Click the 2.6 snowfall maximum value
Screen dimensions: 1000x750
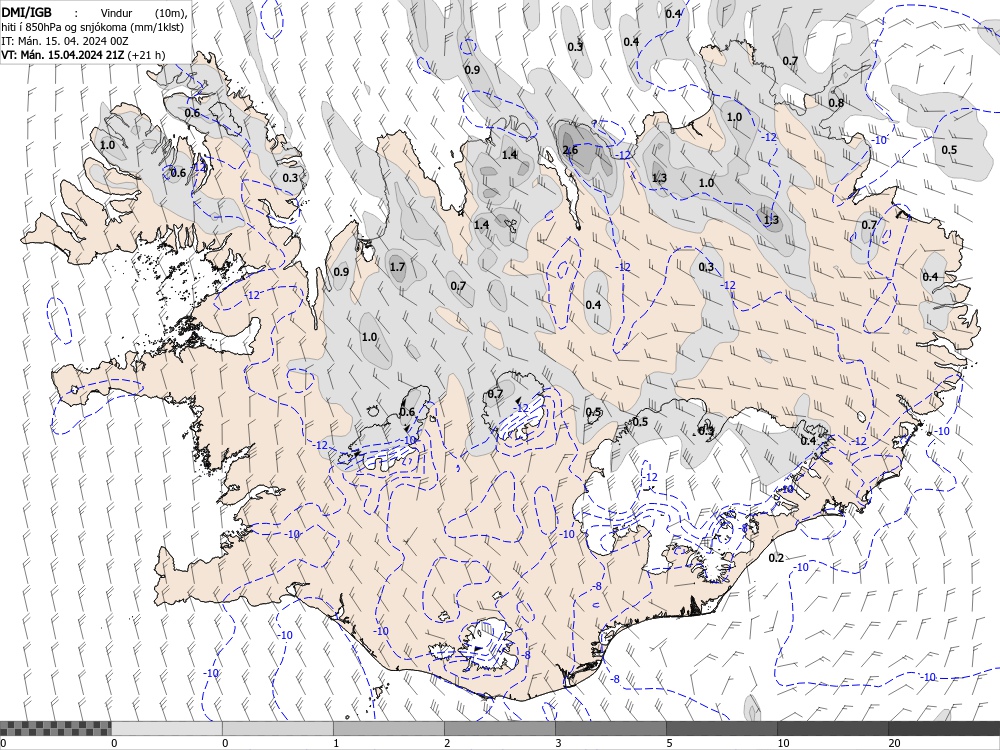[x=570, y=150]
